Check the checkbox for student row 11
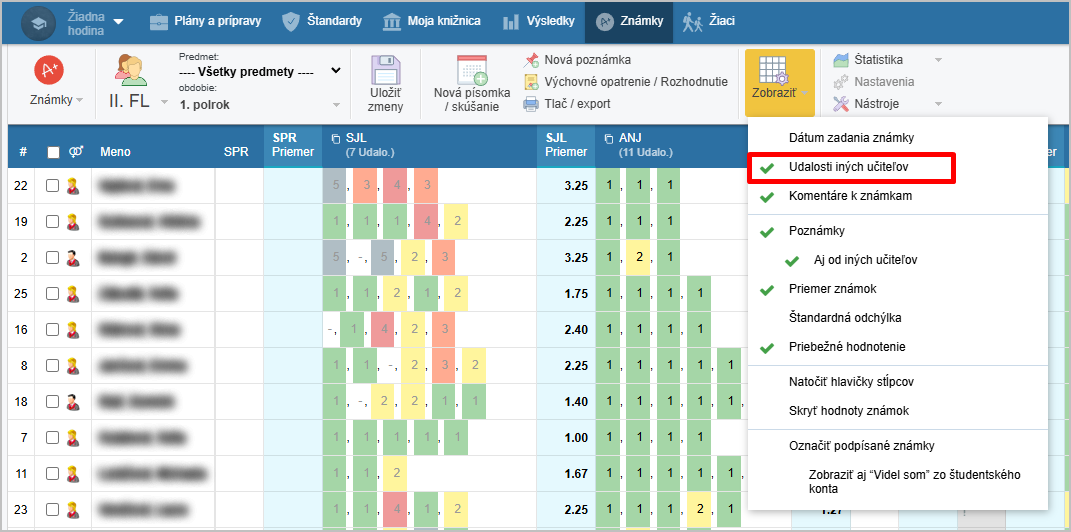The image size is (1071, 532). [53, 473]
